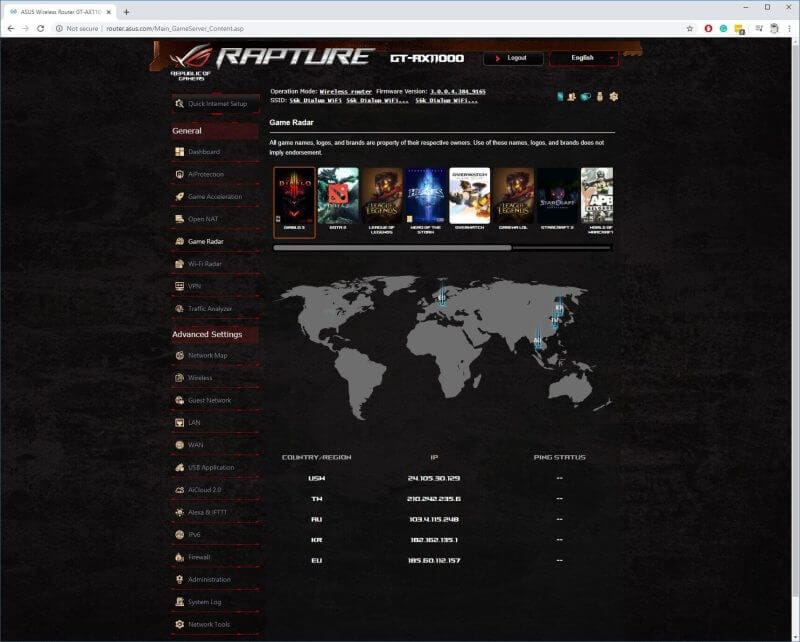This screenshot has height=642, width=800.
Task: Open the Chrome three-dot menu
Action: [789, 29]
